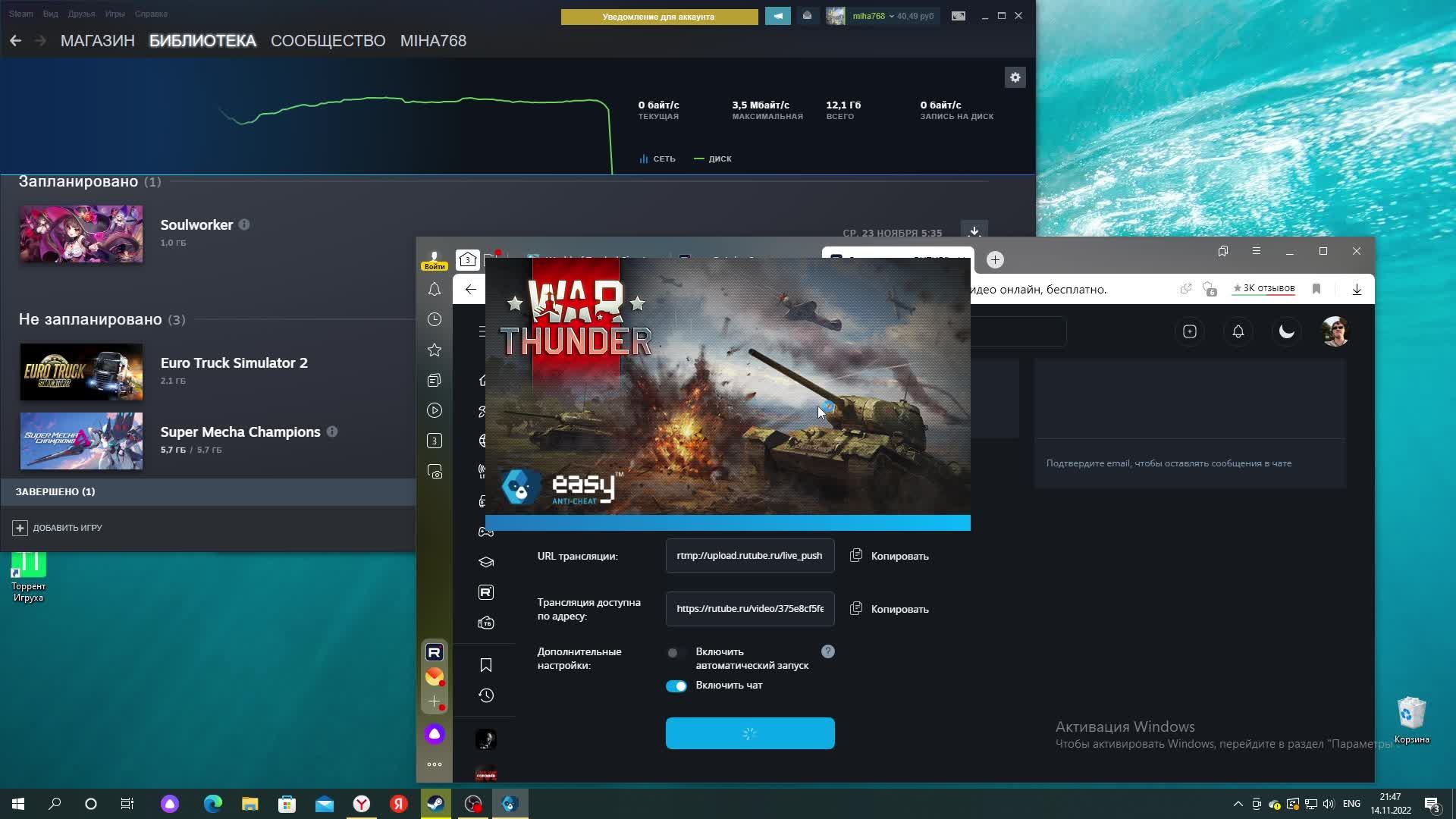Expand the ЗАВЕРШЕНО (1) section
1456x819 pixels.
(55, 491)
